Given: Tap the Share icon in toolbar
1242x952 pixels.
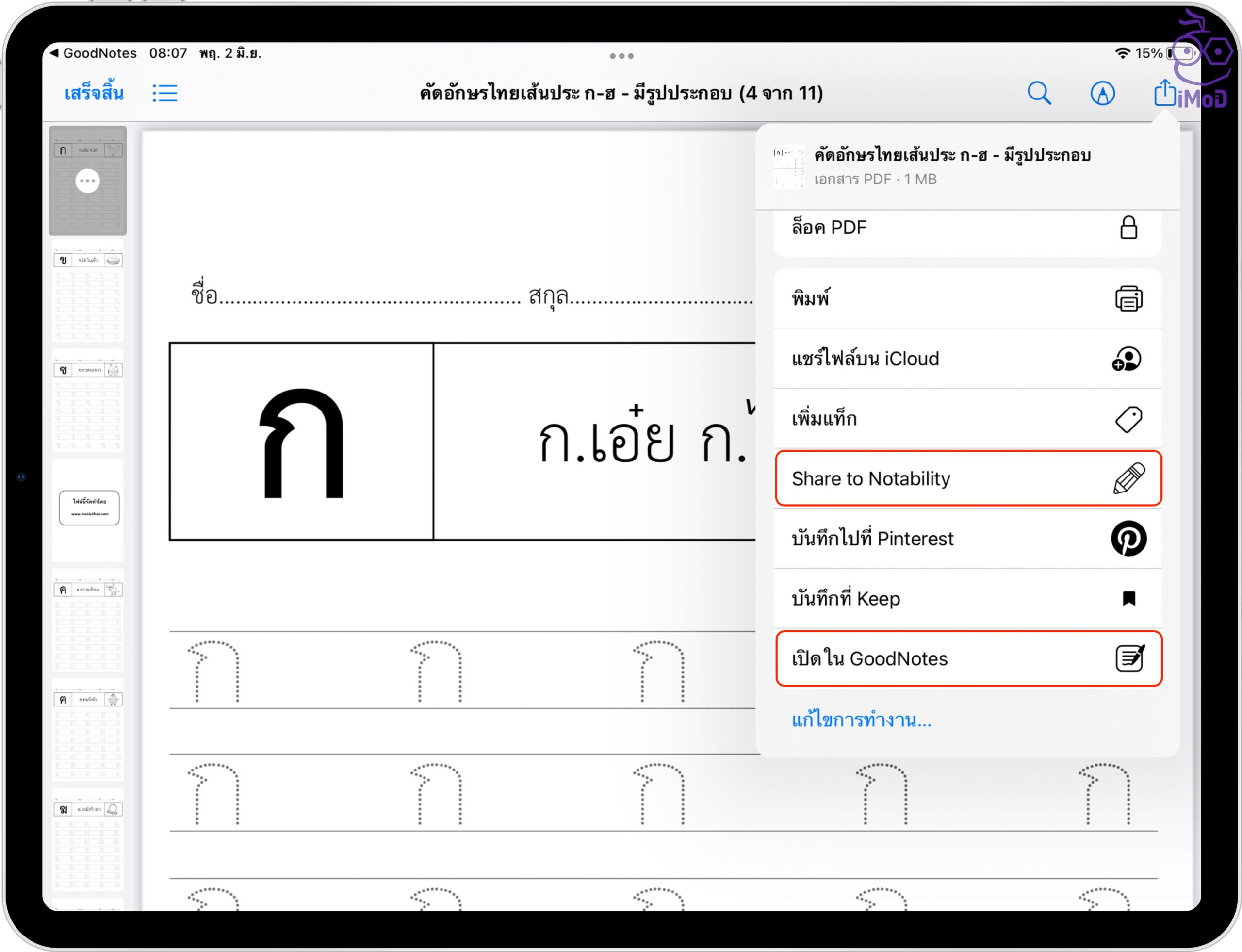Looking at the screenshot, I should [1164, 92].
